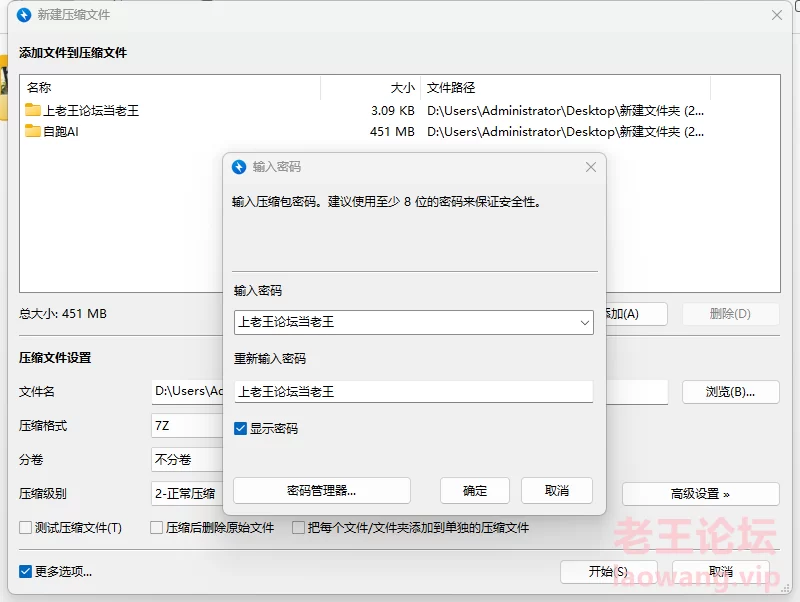Viewport: 800px width, 602px height.
Task: Tick 压缩后删除原始文件 checkbox
Action: pos(157,527)
